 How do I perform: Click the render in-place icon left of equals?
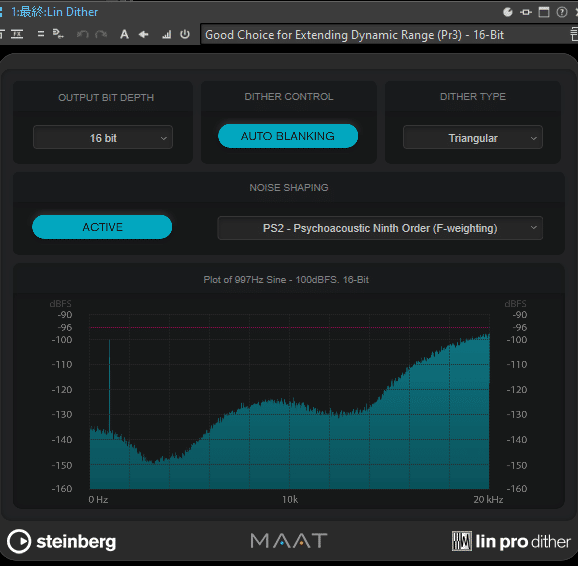[17, 34]
